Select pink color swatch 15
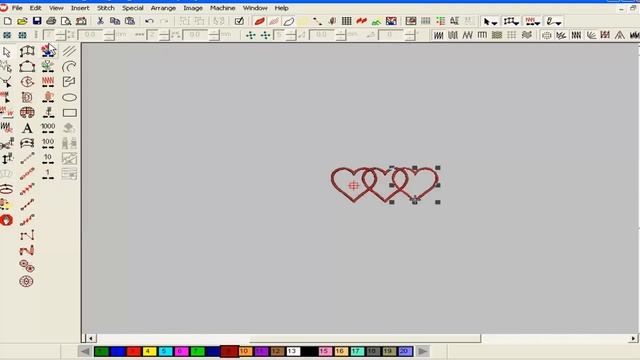This screenshot has width=640, height=360. tap(325, 351)
